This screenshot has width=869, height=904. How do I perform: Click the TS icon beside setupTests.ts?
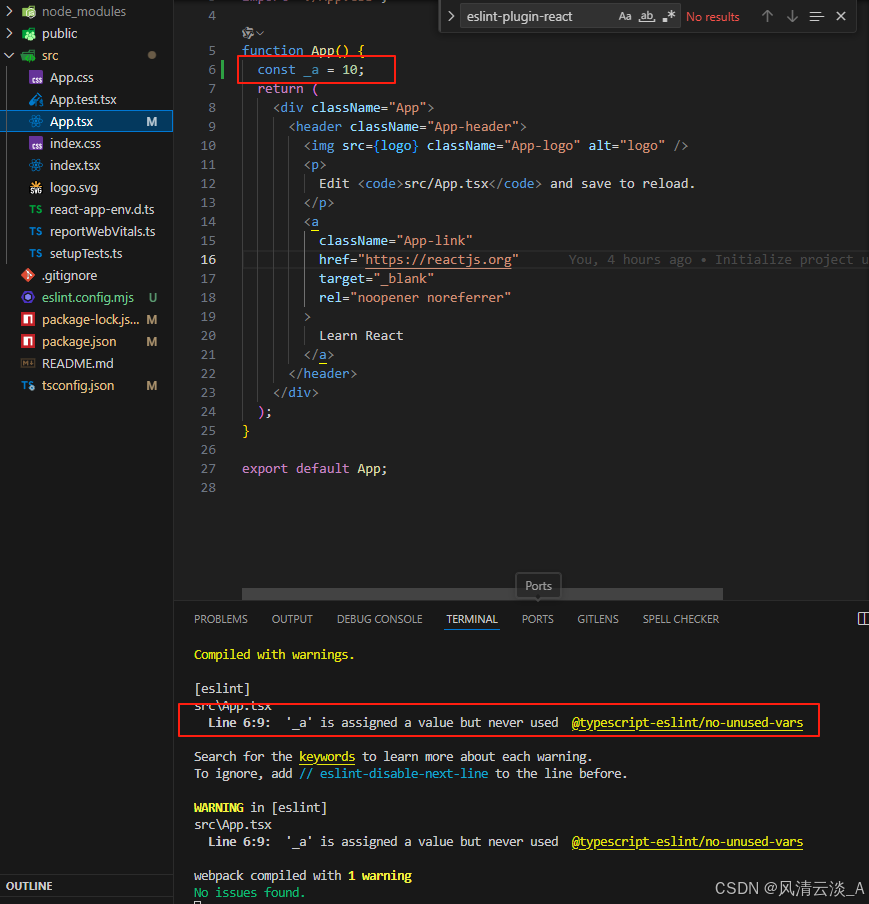[36, 253]
